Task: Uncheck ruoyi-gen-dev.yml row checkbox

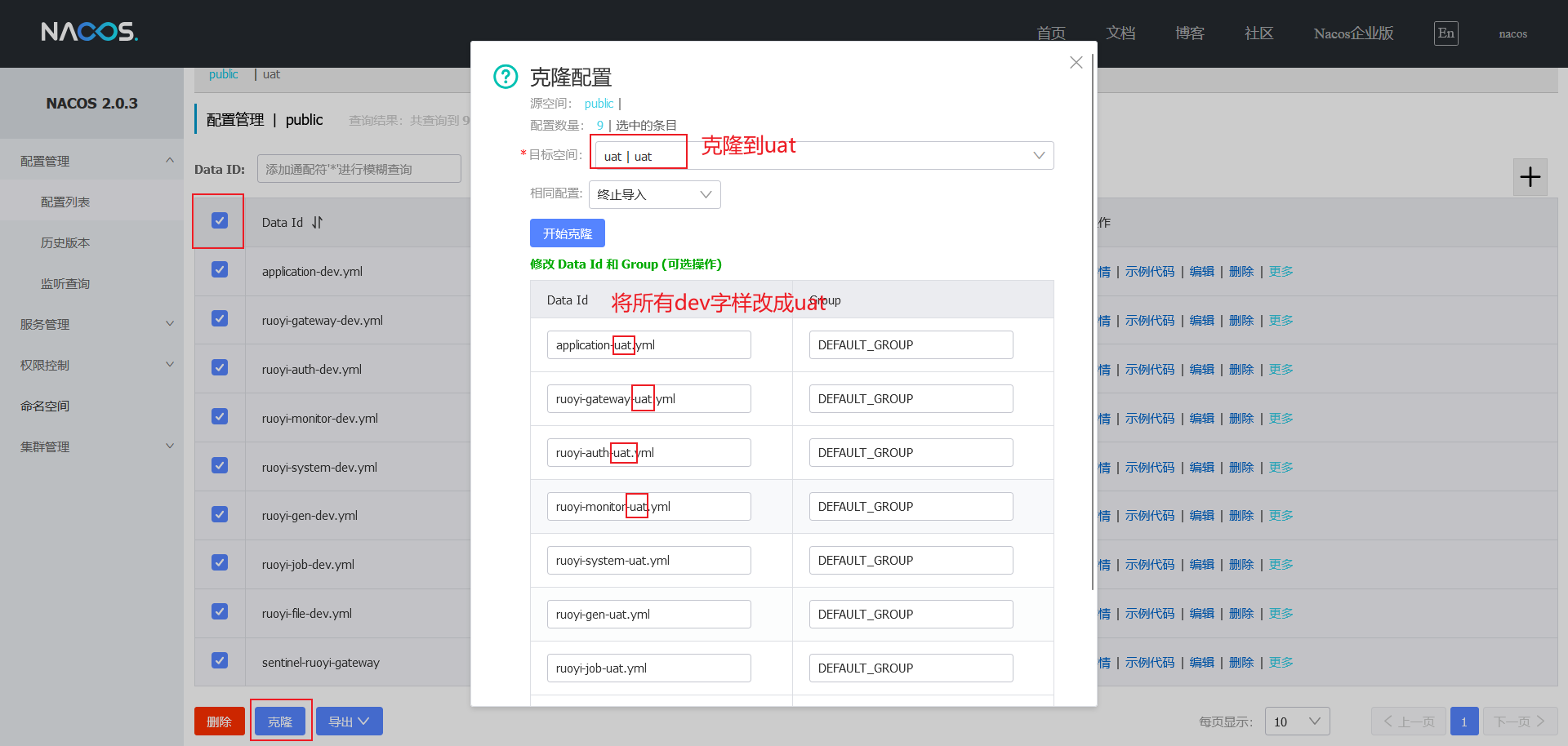Action: pyautogui.click(x=220, y=514)
